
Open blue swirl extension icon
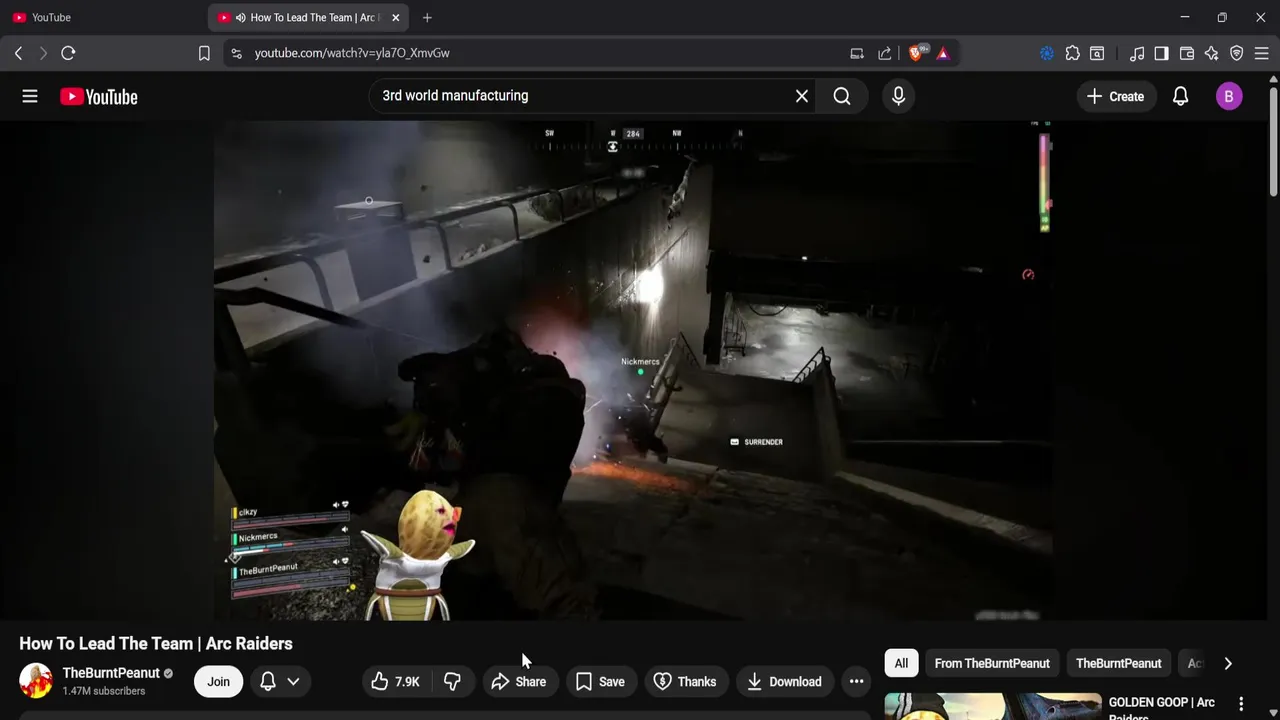pos(1047,53)
